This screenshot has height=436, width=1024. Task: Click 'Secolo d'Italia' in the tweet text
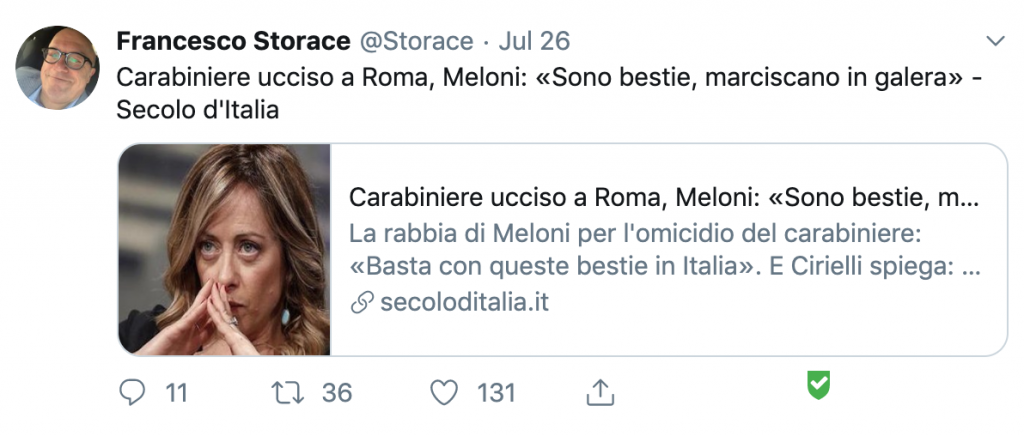[x=197, y=110]
